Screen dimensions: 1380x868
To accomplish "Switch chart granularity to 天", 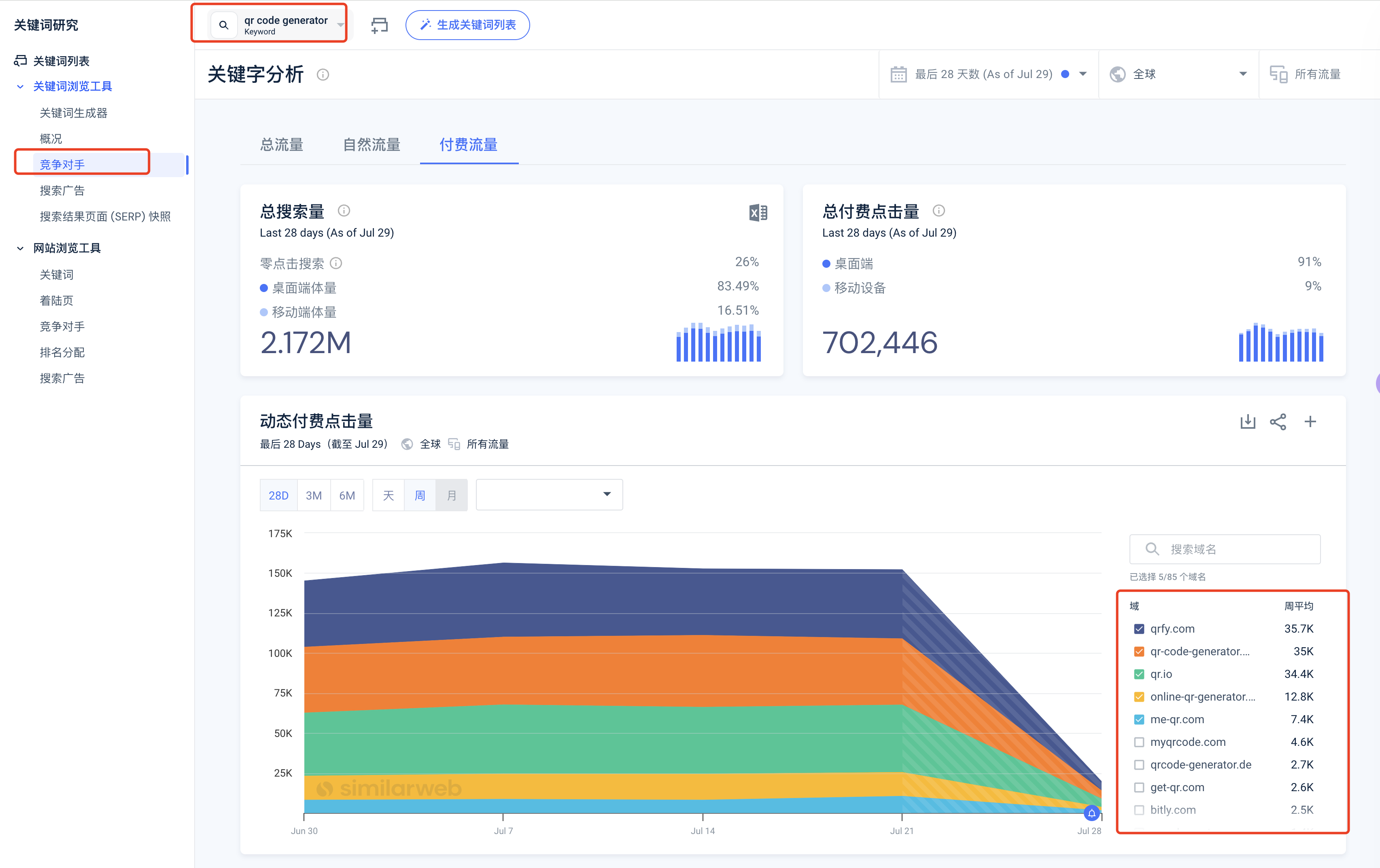I will coord(388,495).
